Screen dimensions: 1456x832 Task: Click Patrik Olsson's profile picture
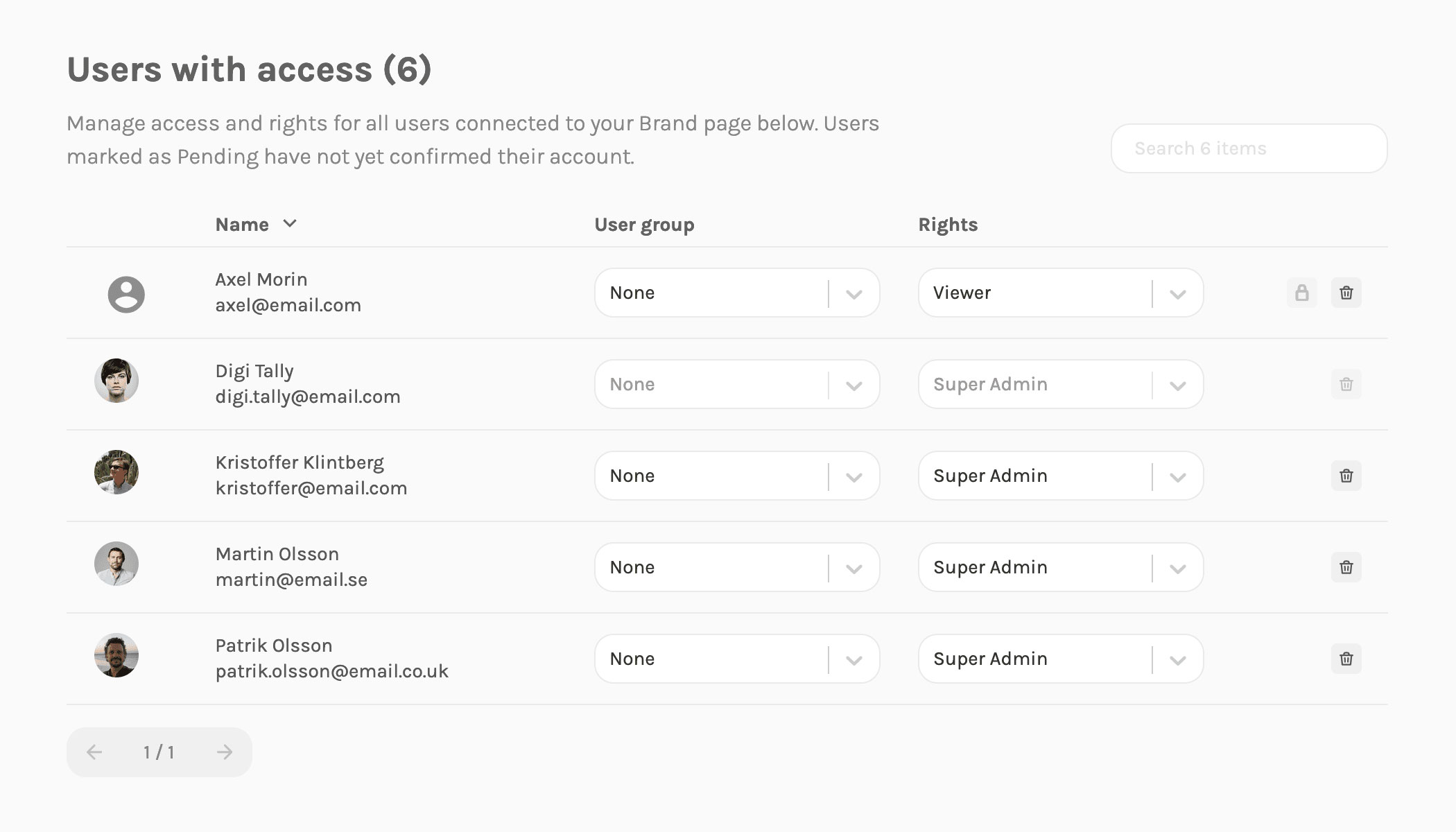click(116, 655)
